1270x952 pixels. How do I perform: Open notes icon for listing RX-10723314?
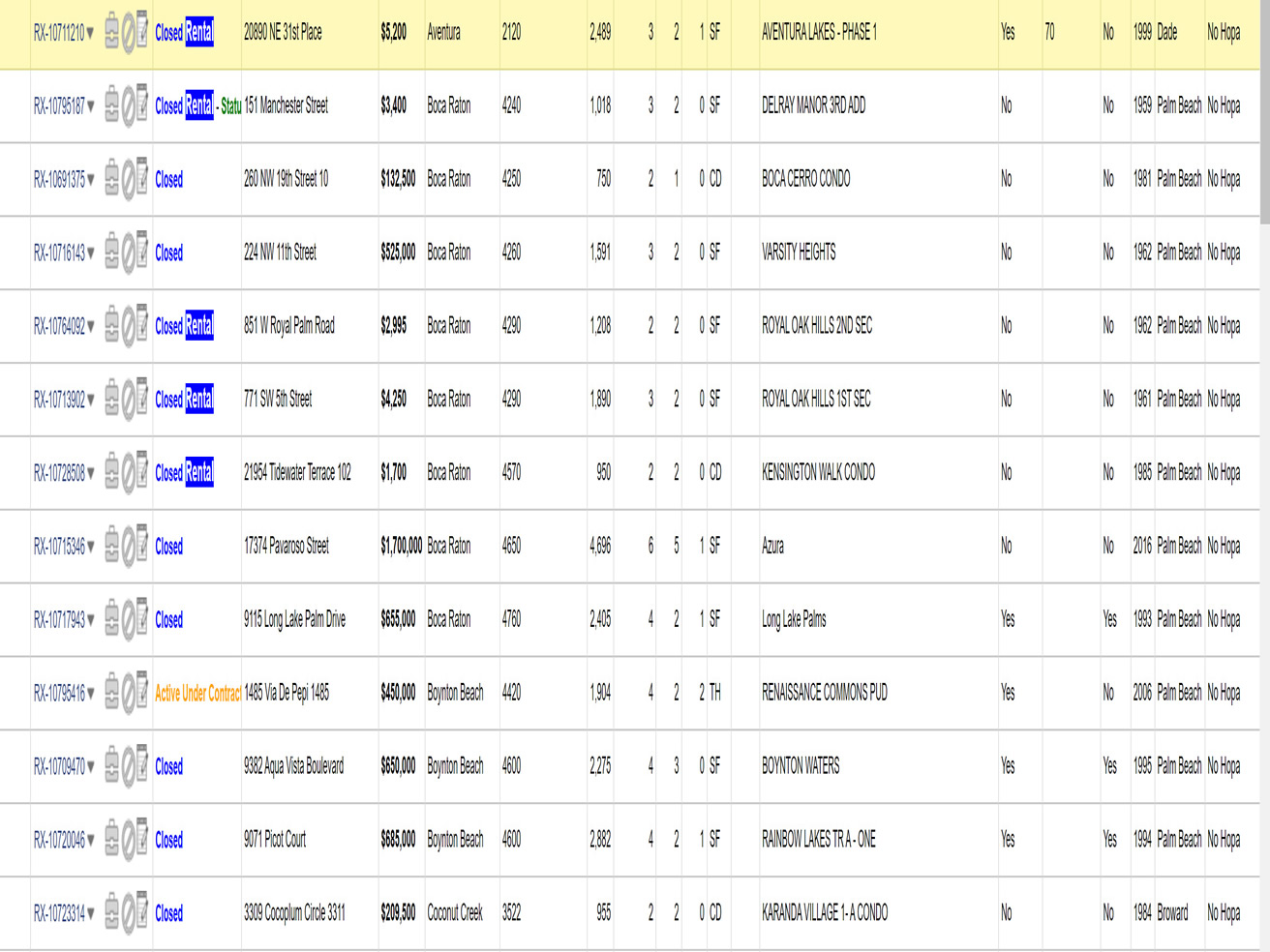tap(141, 911)
